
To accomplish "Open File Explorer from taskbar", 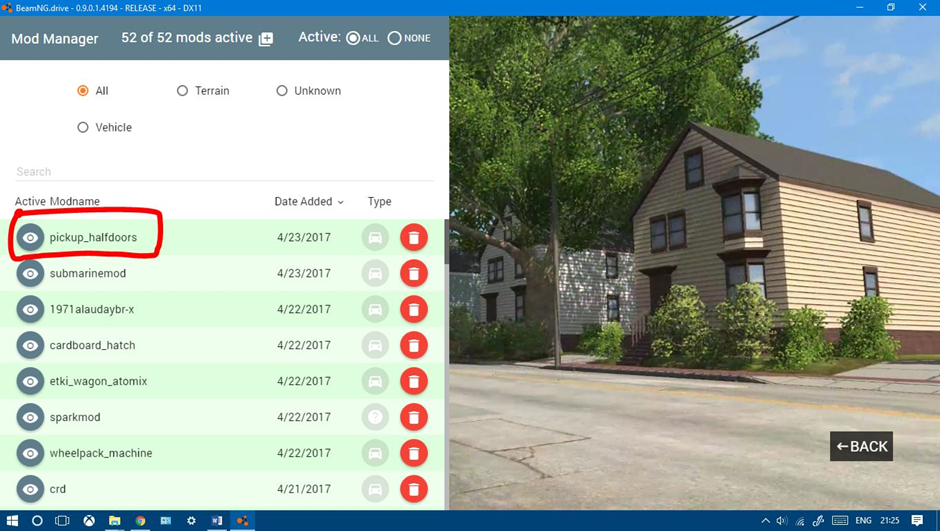I will point(115,521).
